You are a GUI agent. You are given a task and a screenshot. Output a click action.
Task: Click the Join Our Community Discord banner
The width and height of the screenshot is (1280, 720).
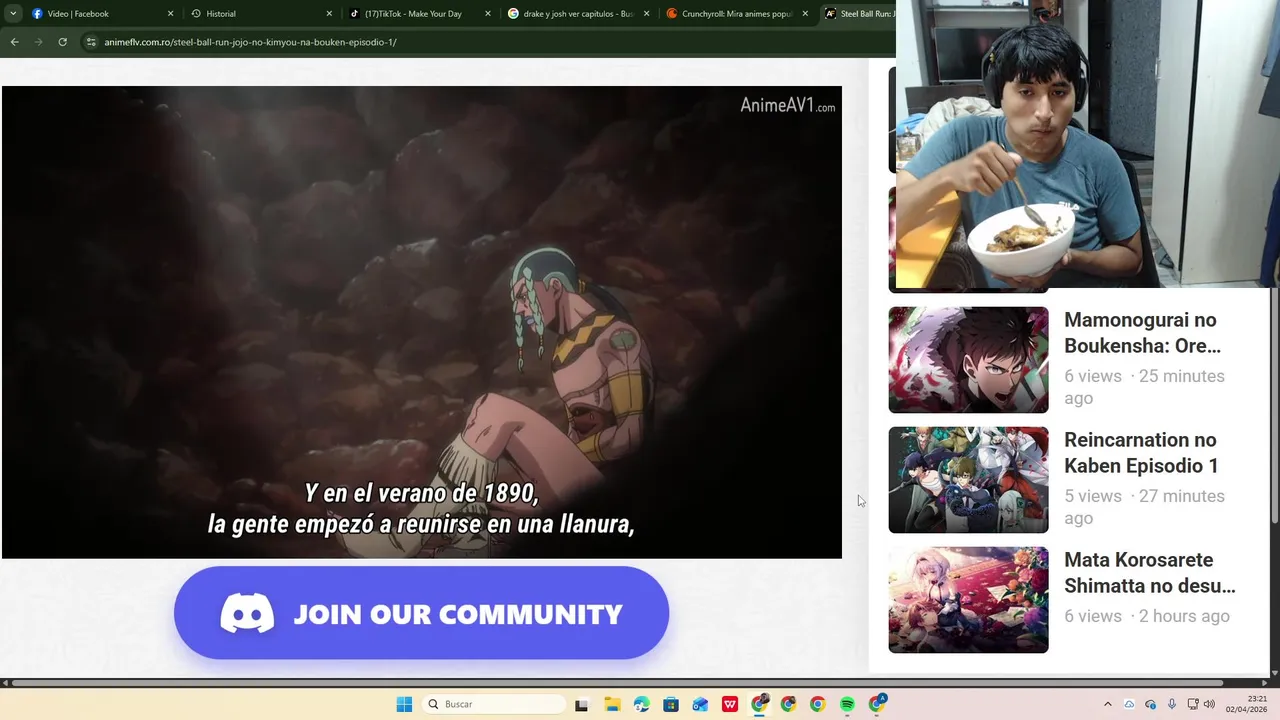click(x=421, y=613)
